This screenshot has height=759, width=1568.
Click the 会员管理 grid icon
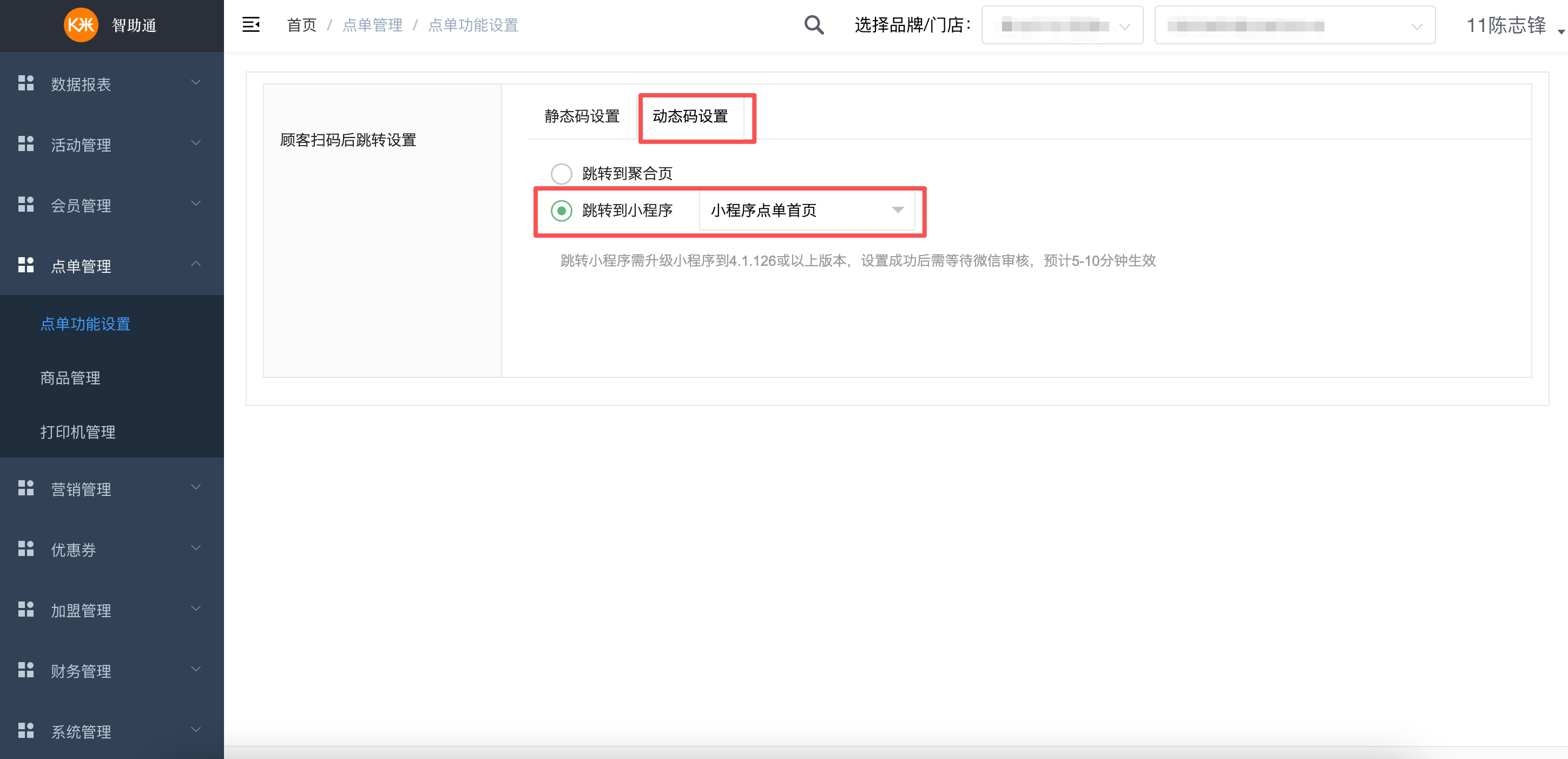[x=25, y=204]
